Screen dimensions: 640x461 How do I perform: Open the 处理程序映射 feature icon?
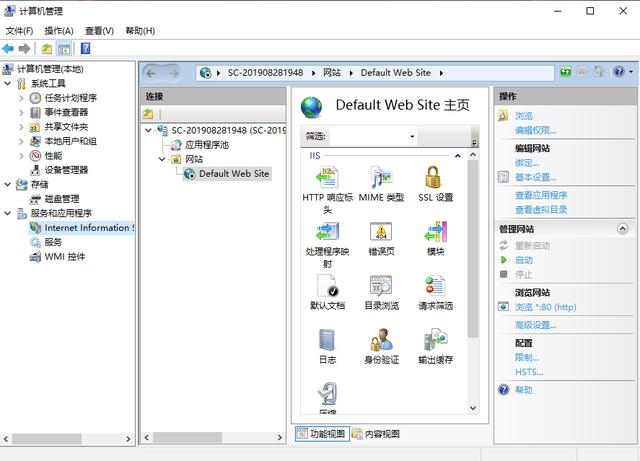[327, 231]
